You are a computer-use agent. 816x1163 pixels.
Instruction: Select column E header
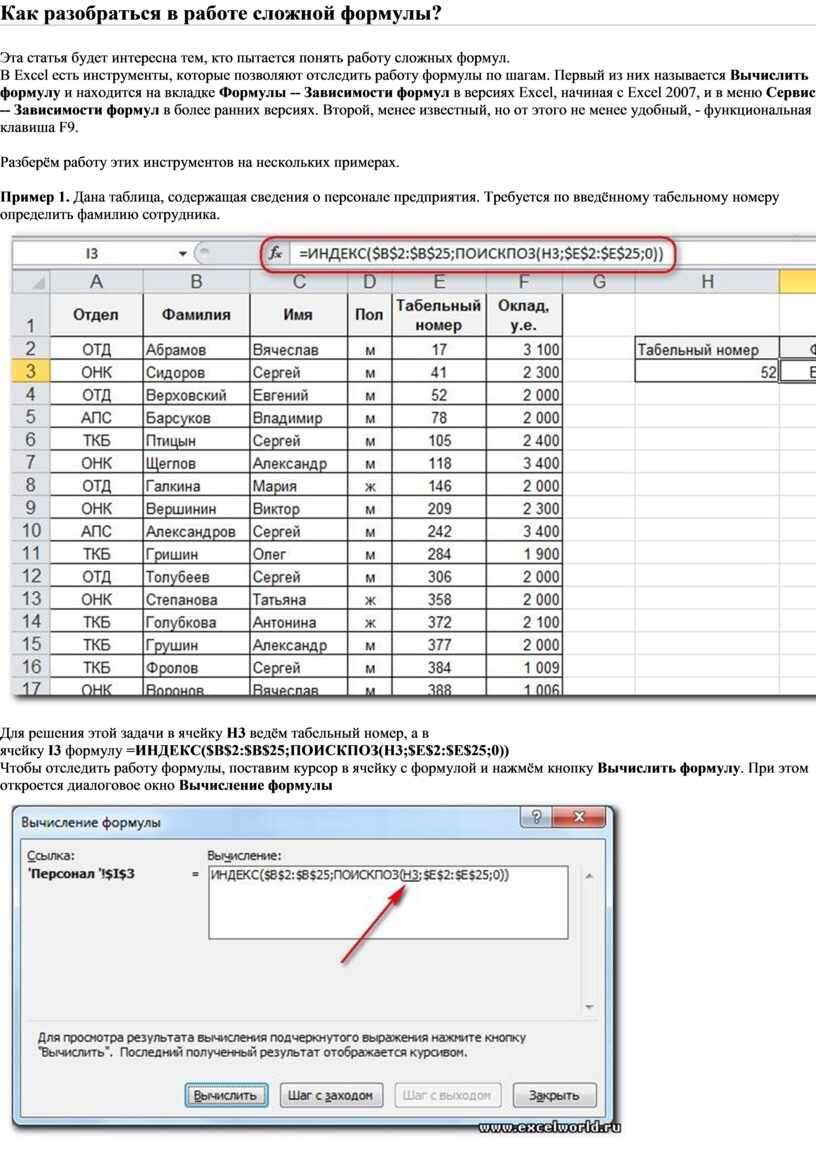[439, 282]
